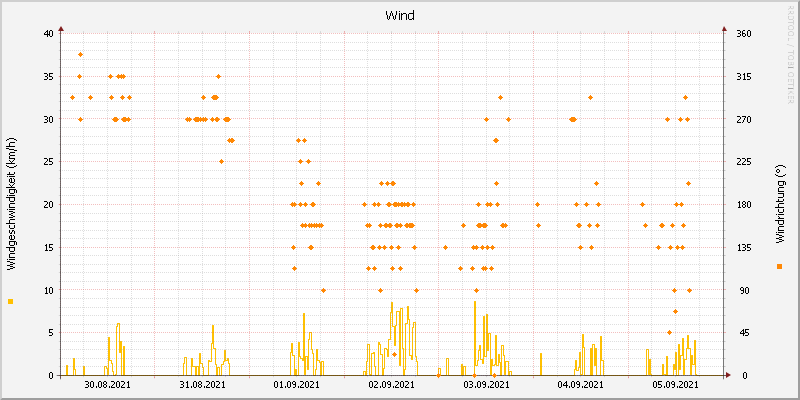The height and width of the screenshot is (400, 800).
Task: Click the chart title 'Wind'
Action: pyautogui.click(x=399, y=16)
